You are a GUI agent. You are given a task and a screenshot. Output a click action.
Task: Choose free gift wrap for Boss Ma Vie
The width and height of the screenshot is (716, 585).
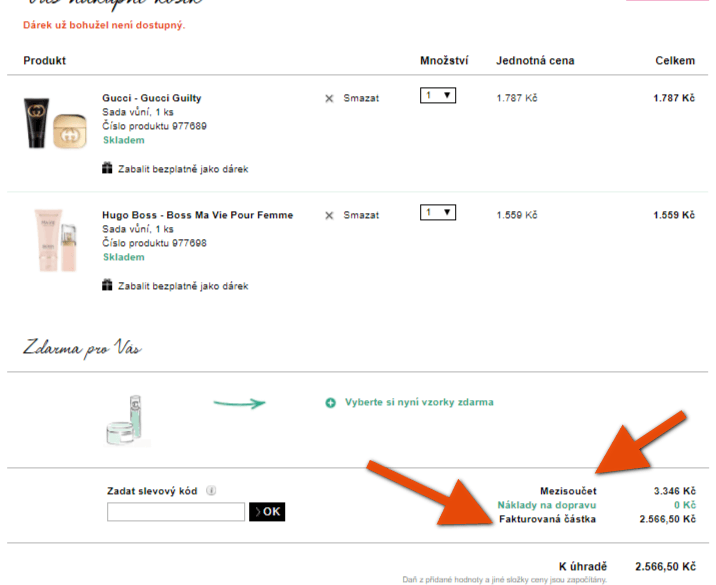click(183, 286)
